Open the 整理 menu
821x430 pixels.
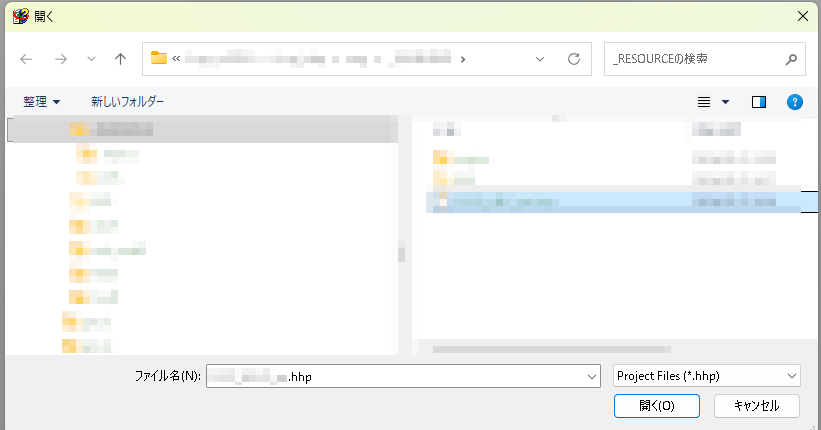[42, 102]
